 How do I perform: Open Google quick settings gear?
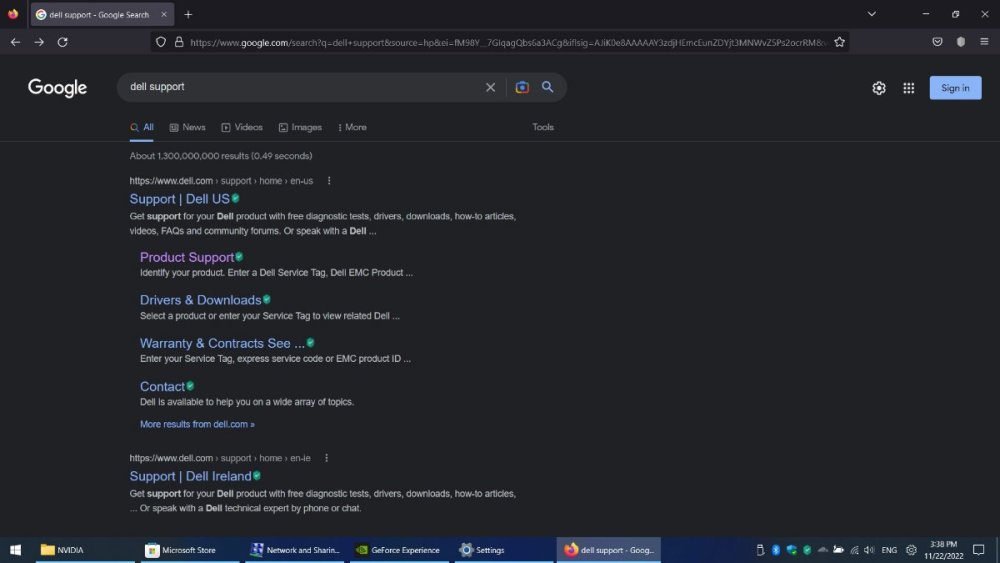click(879, 88)
